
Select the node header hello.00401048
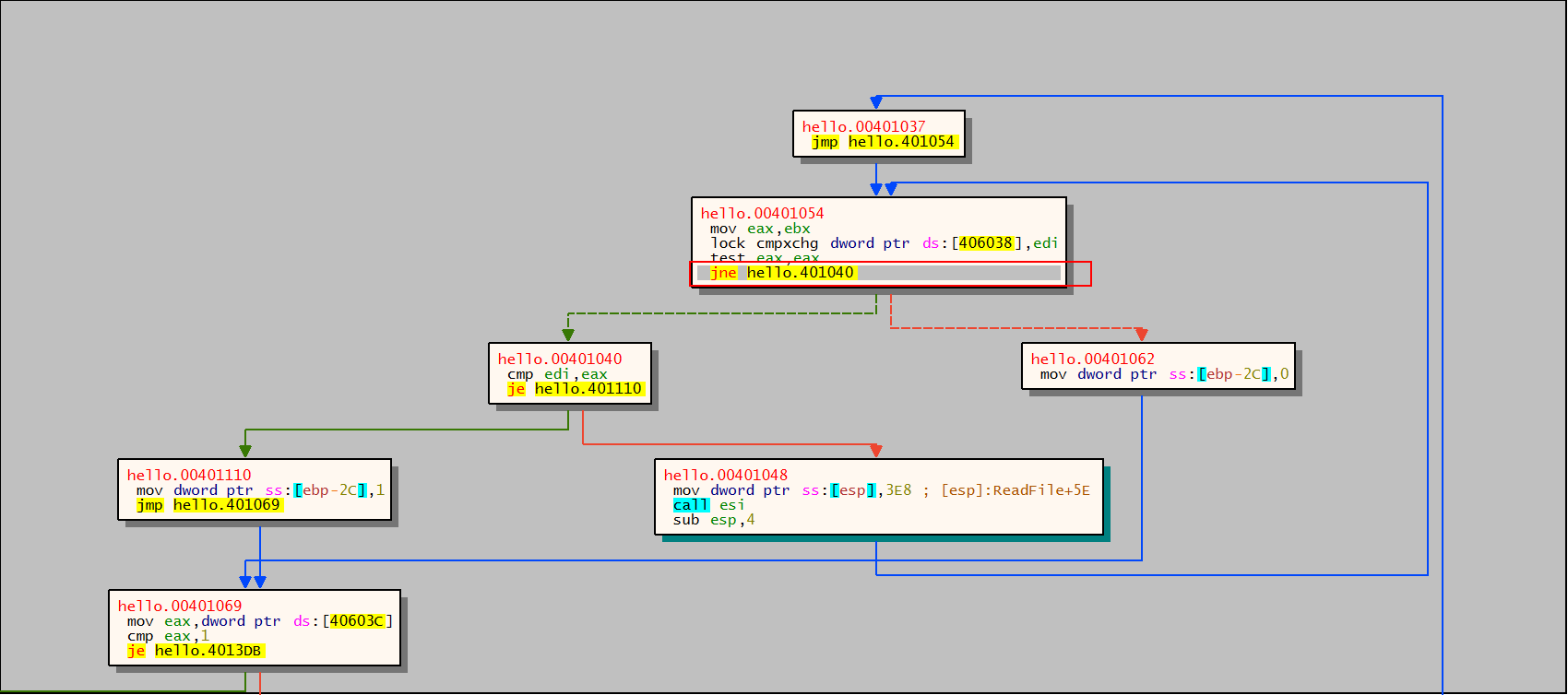click(x=725, y=476)
